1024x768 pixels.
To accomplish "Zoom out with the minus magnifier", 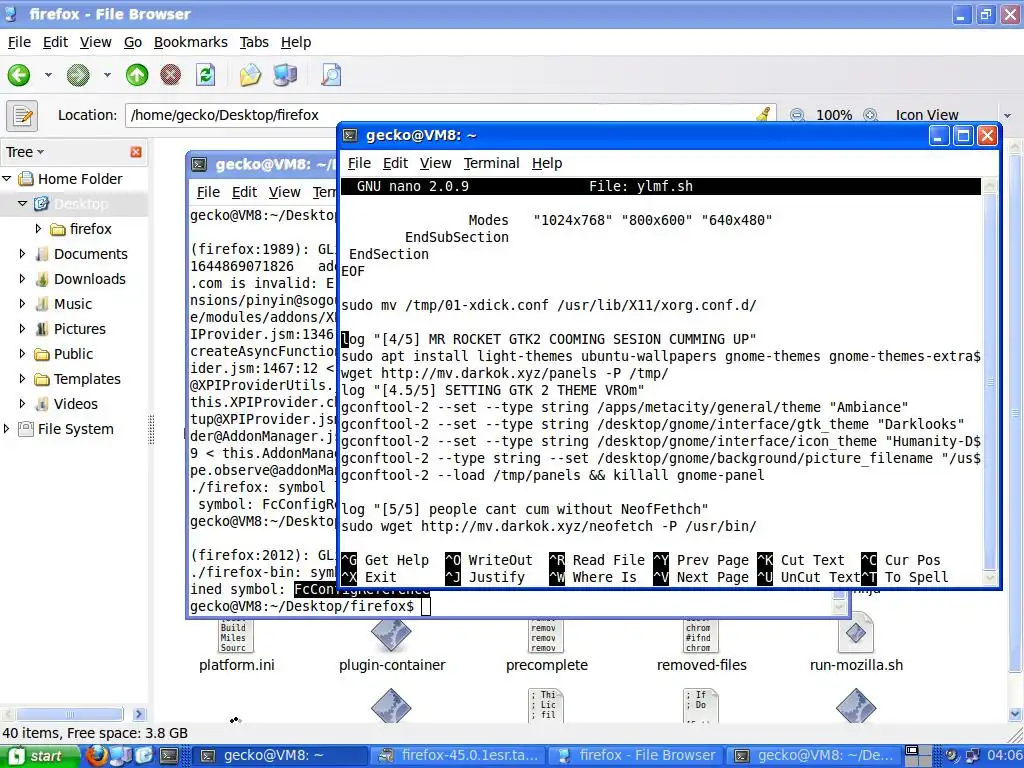I will tap(797, 116).
